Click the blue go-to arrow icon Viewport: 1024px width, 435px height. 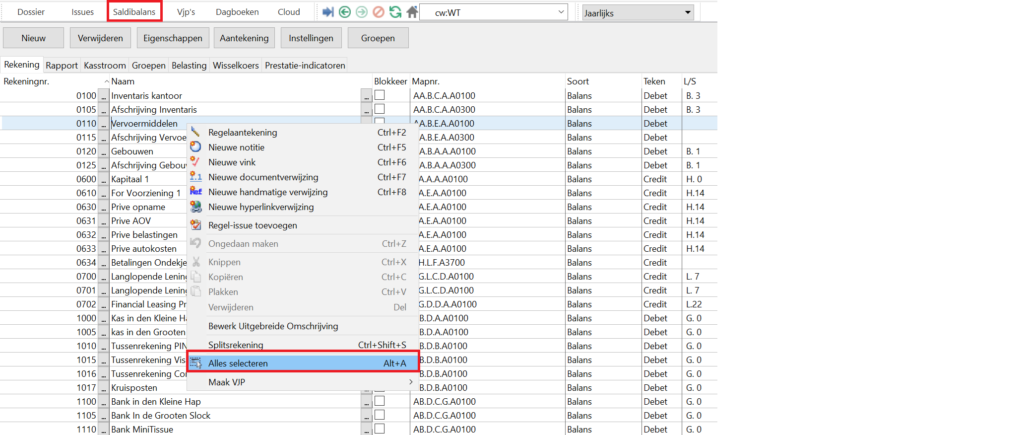[328, 12]
